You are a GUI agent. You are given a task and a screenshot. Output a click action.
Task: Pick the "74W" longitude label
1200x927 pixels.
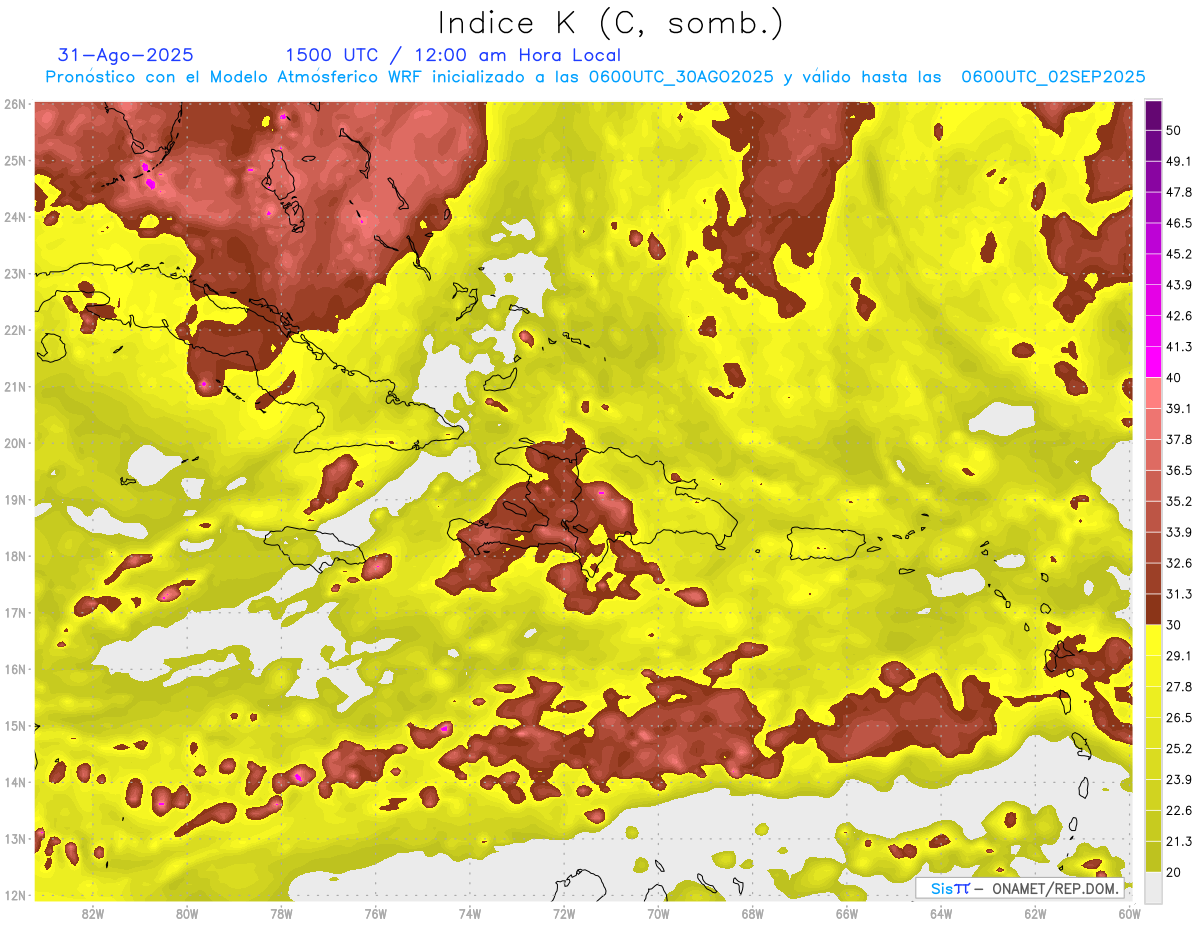(469, 913)
